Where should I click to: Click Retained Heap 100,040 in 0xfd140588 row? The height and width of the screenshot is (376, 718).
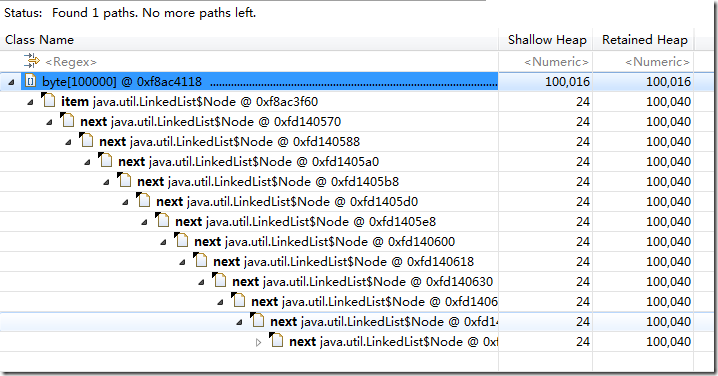pyautogui.click(x=668, y=142)
